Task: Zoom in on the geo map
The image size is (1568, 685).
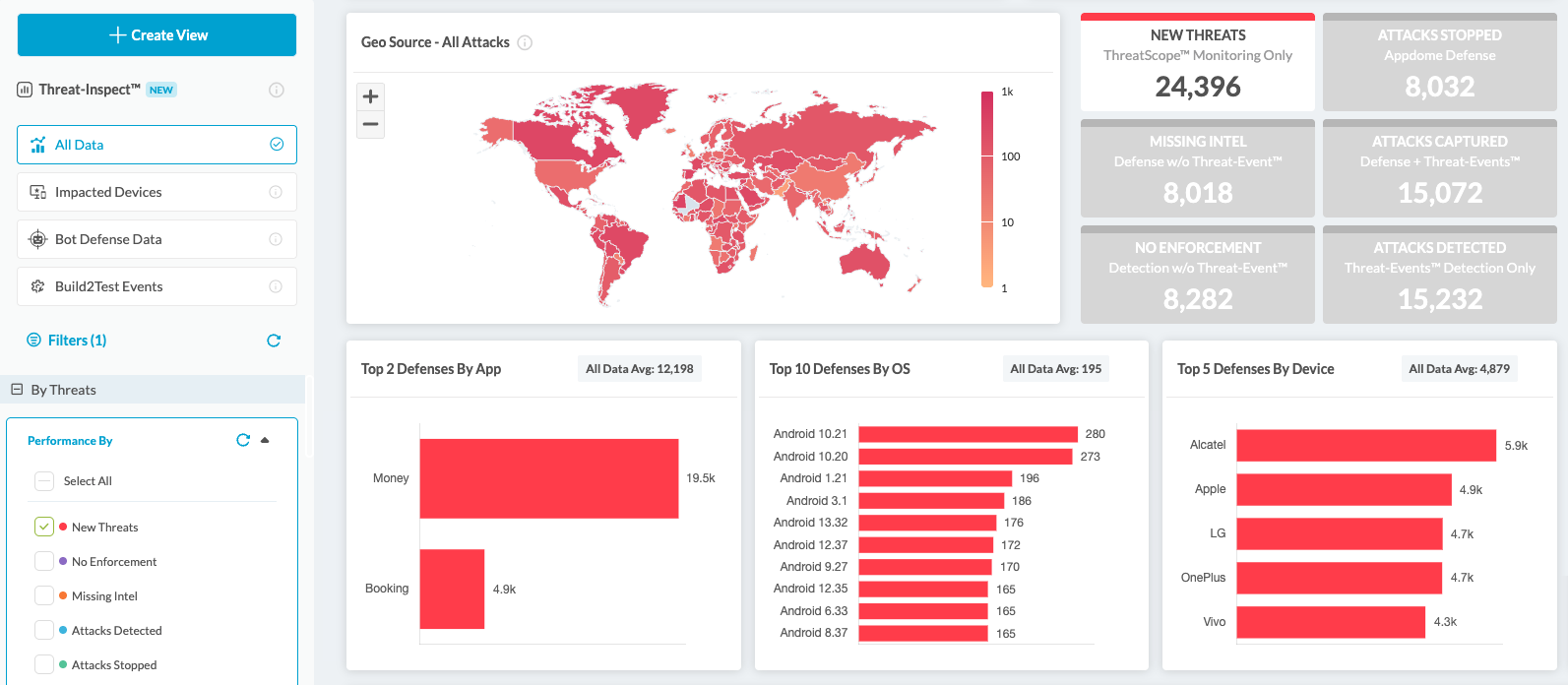Action: (x=370, y=96)
